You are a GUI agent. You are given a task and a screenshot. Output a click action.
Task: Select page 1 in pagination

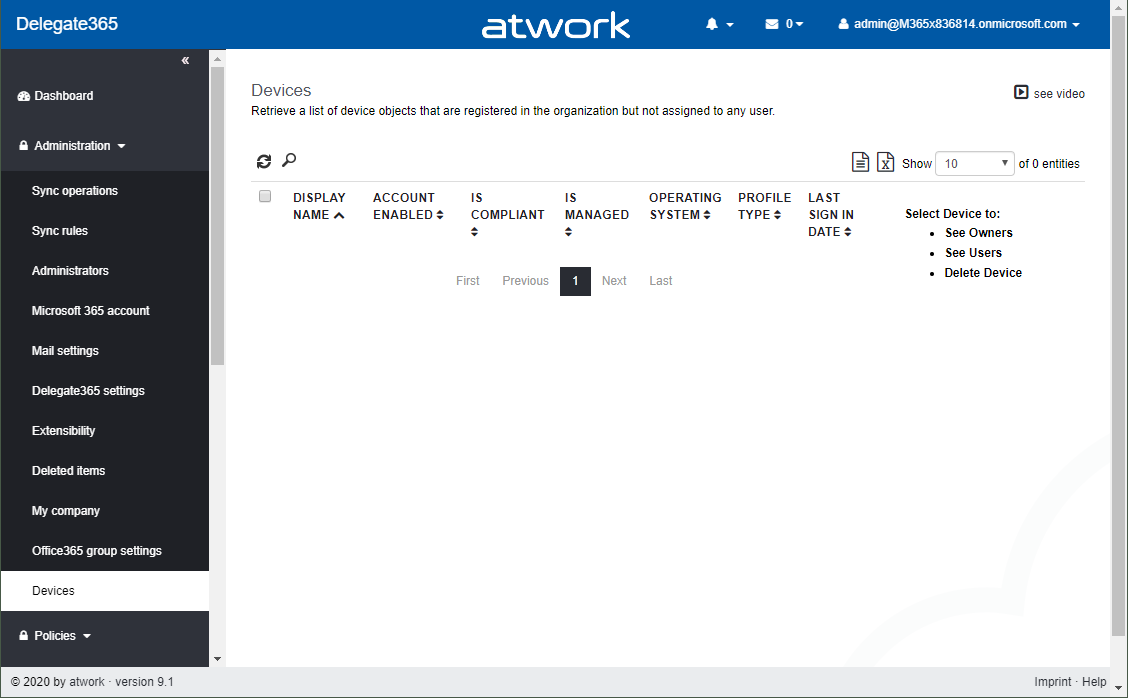576,281
